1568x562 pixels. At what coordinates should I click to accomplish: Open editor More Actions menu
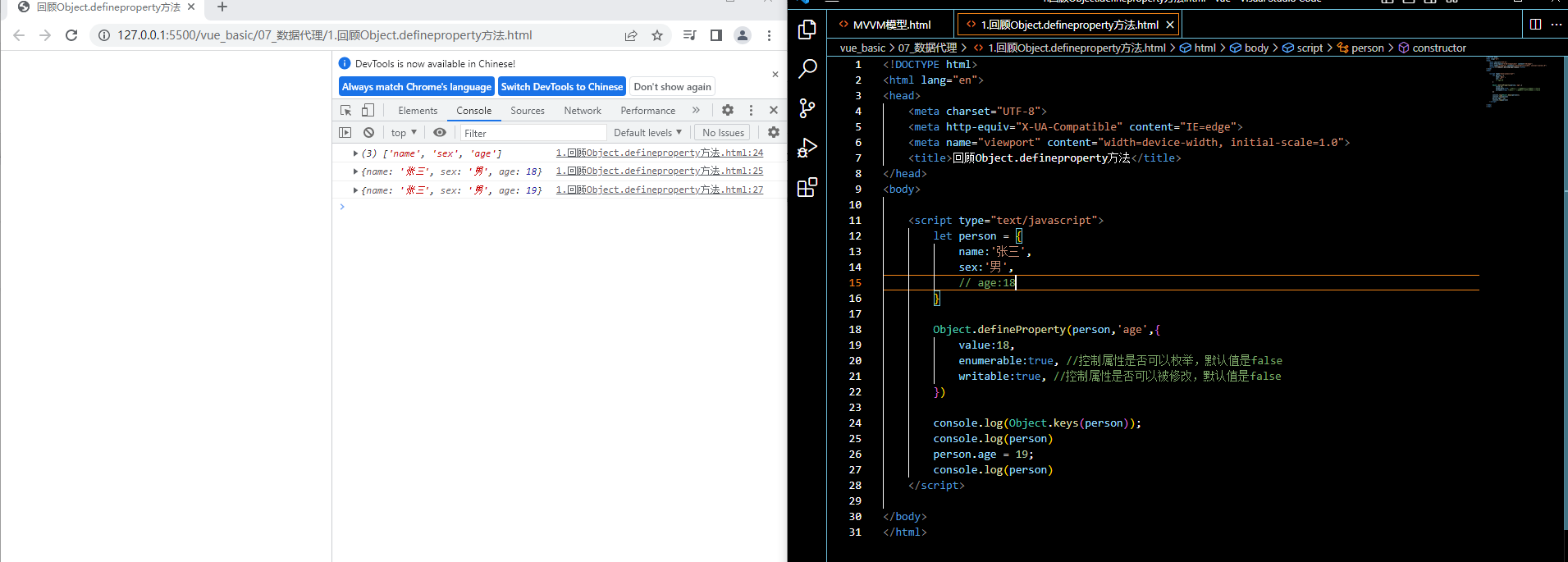coord(1557,25)
